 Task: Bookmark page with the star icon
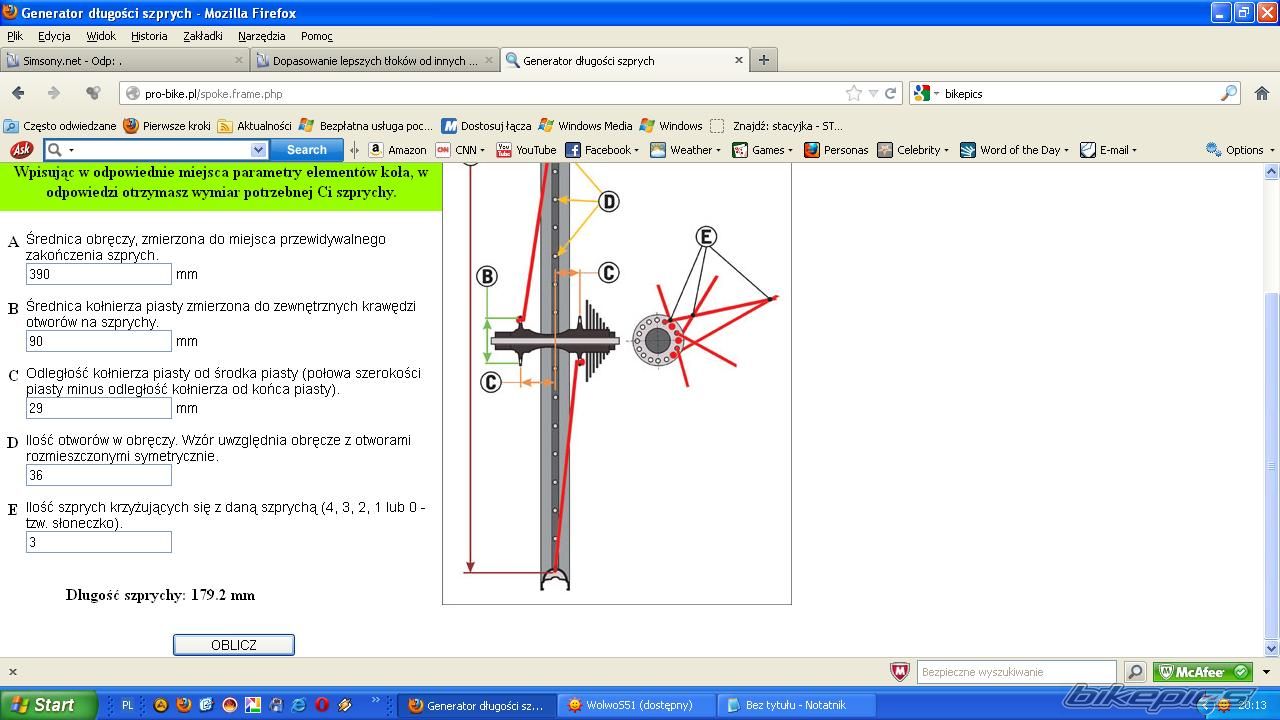point(853,93)
